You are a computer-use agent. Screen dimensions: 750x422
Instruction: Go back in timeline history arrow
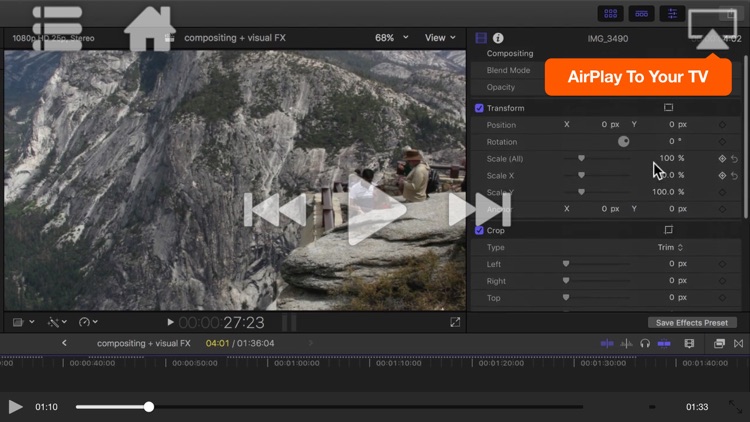pos(64,343)
